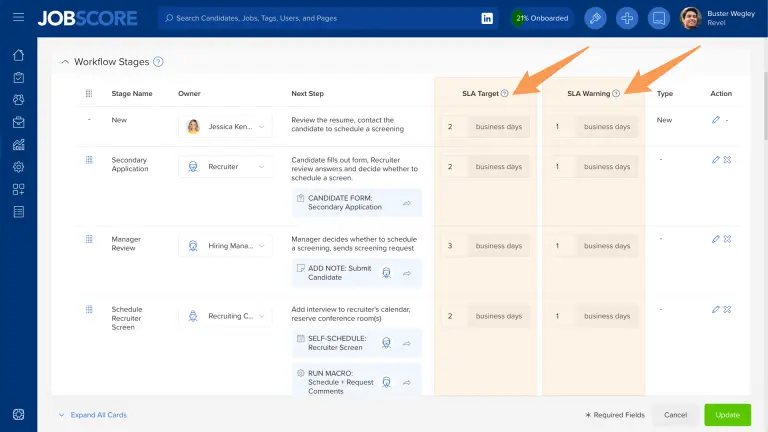This screenshot has width=768, height=432.
Task: Click share arrow on RUN MACRO card
Action: (x=407, y=383)
